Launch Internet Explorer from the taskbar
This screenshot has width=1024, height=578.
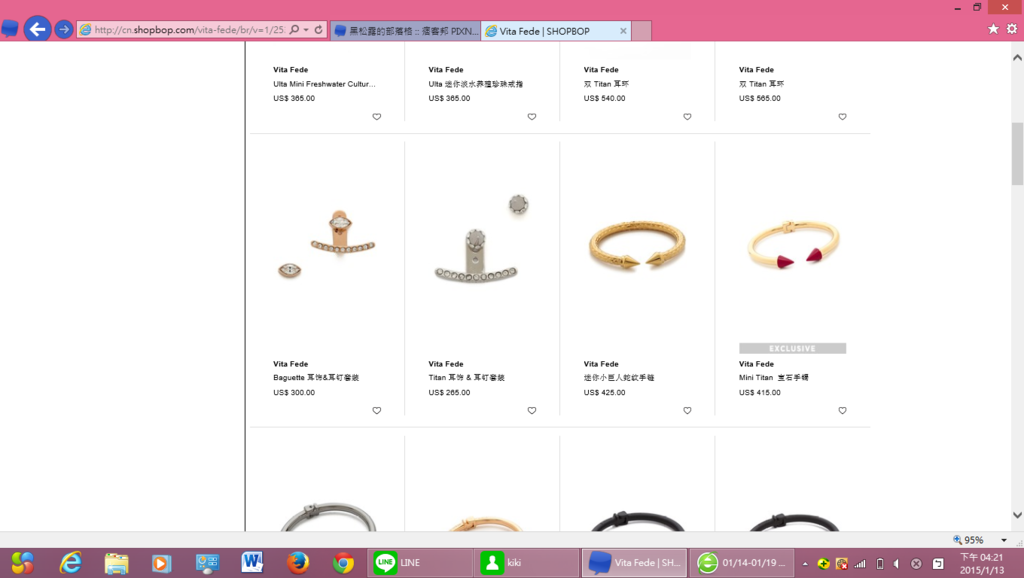pos(70,562)
